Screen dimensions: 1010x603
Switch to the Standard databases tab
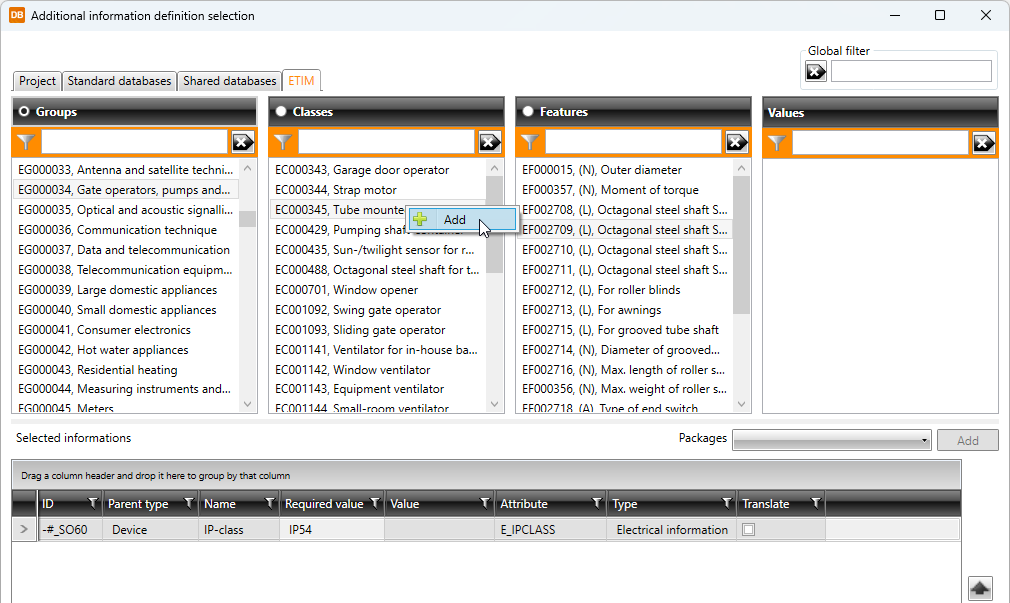tap(119, 81)
